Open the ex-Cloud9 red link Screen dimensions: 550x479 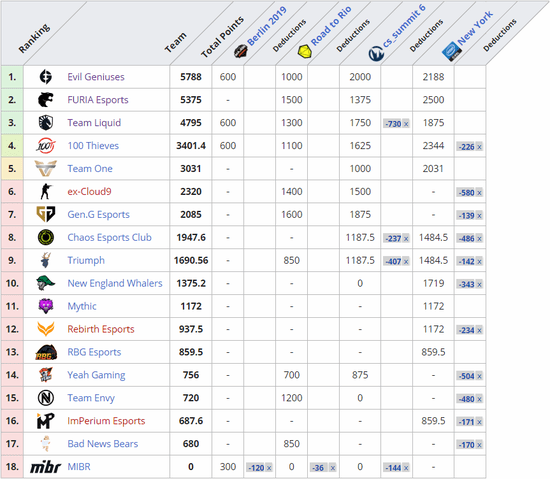(x=89, y=191)
